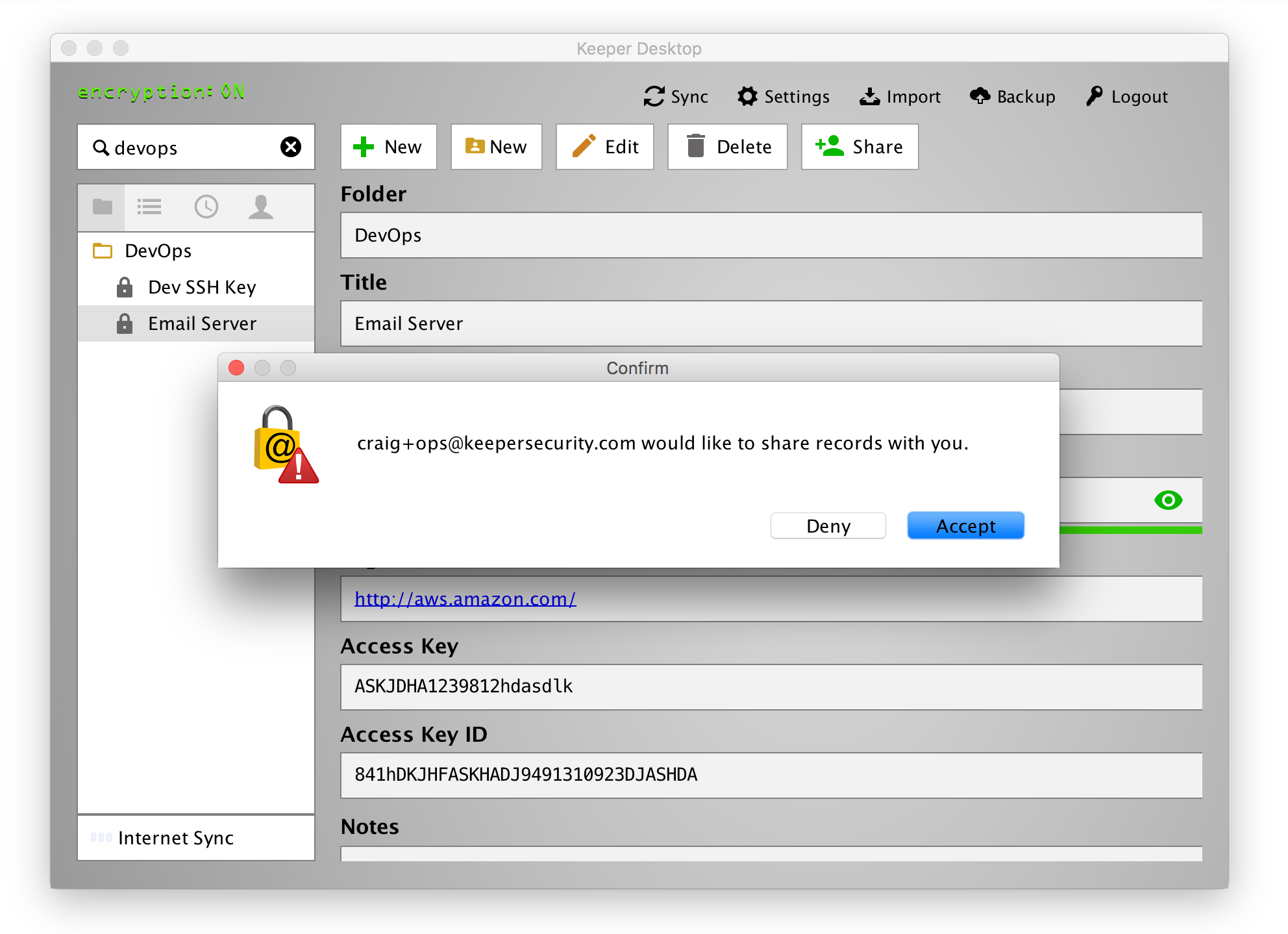The width and height of the screenshot is (1288, 934).
Task: Click the Import download icon
Action: (869, 96)
